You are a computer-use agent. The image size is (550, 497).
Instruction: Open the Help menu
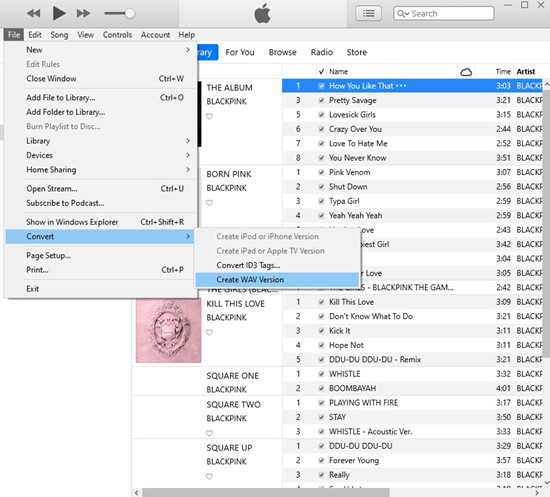pyautogui.click(x=187, y=35)
